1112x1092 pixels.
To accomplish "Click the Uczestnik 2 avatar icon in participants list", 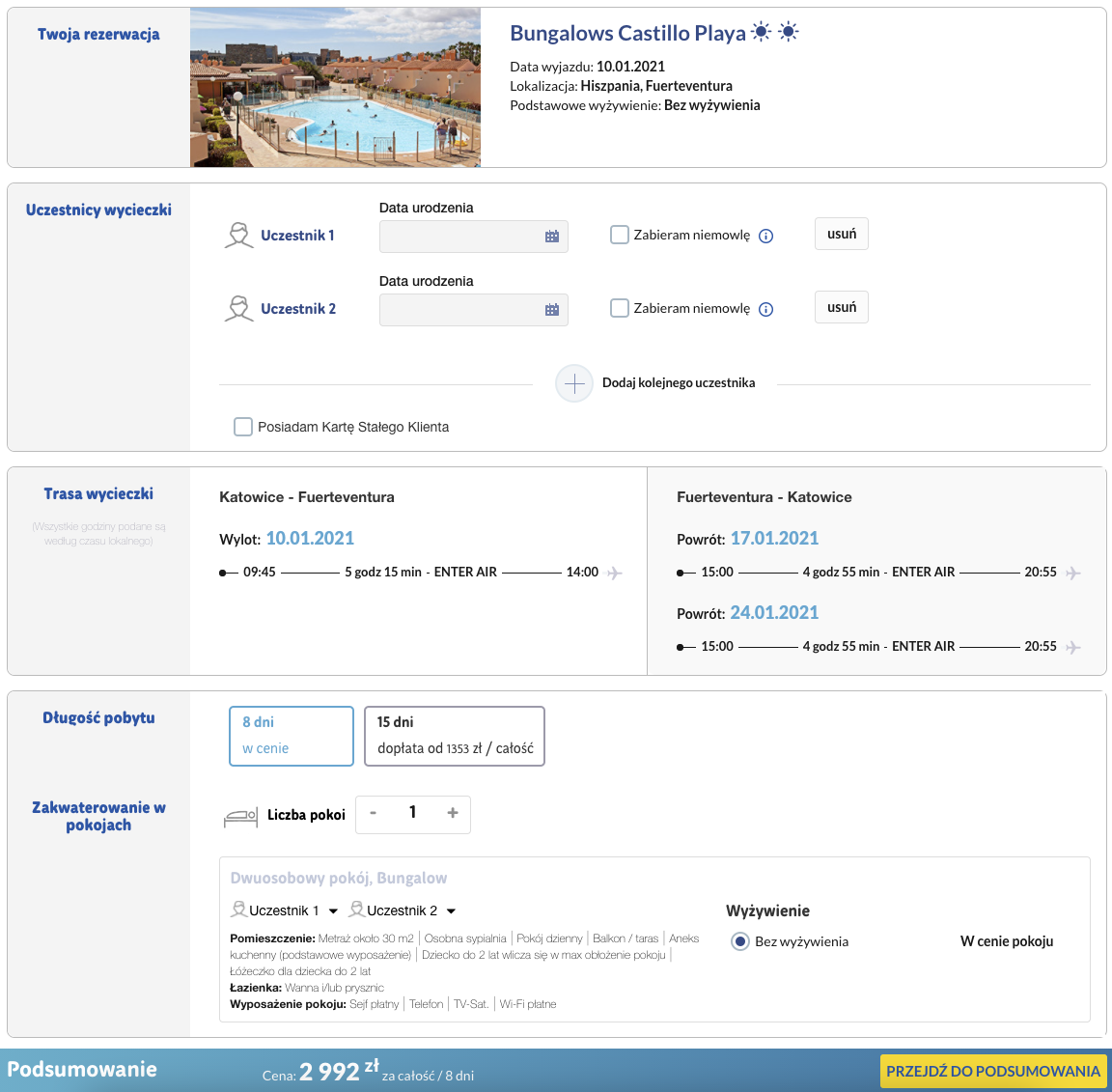I will pyautogui.click(x=239, y=309).
